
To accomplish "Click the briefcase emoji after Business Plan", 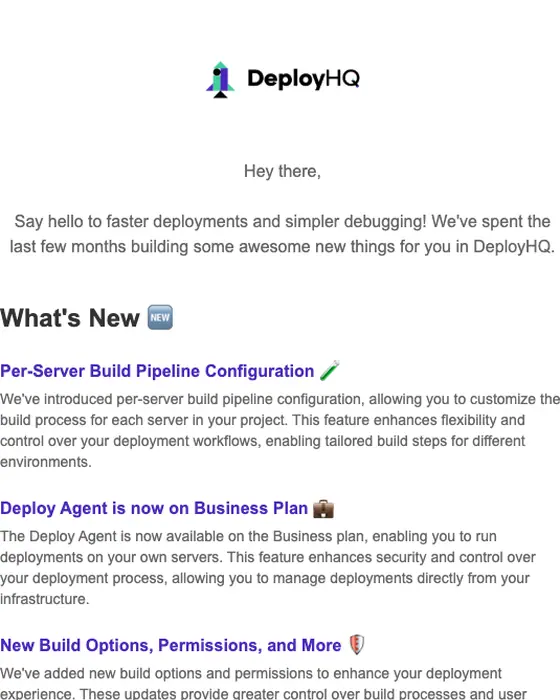I will [x=323, y=508].
